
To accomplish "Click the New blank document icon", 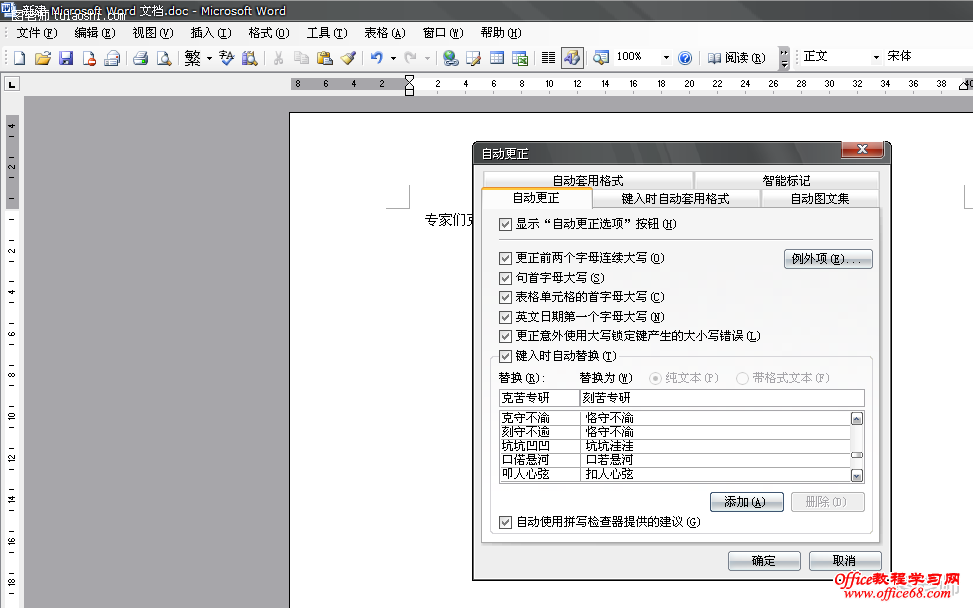I will [x=20, y=58].
